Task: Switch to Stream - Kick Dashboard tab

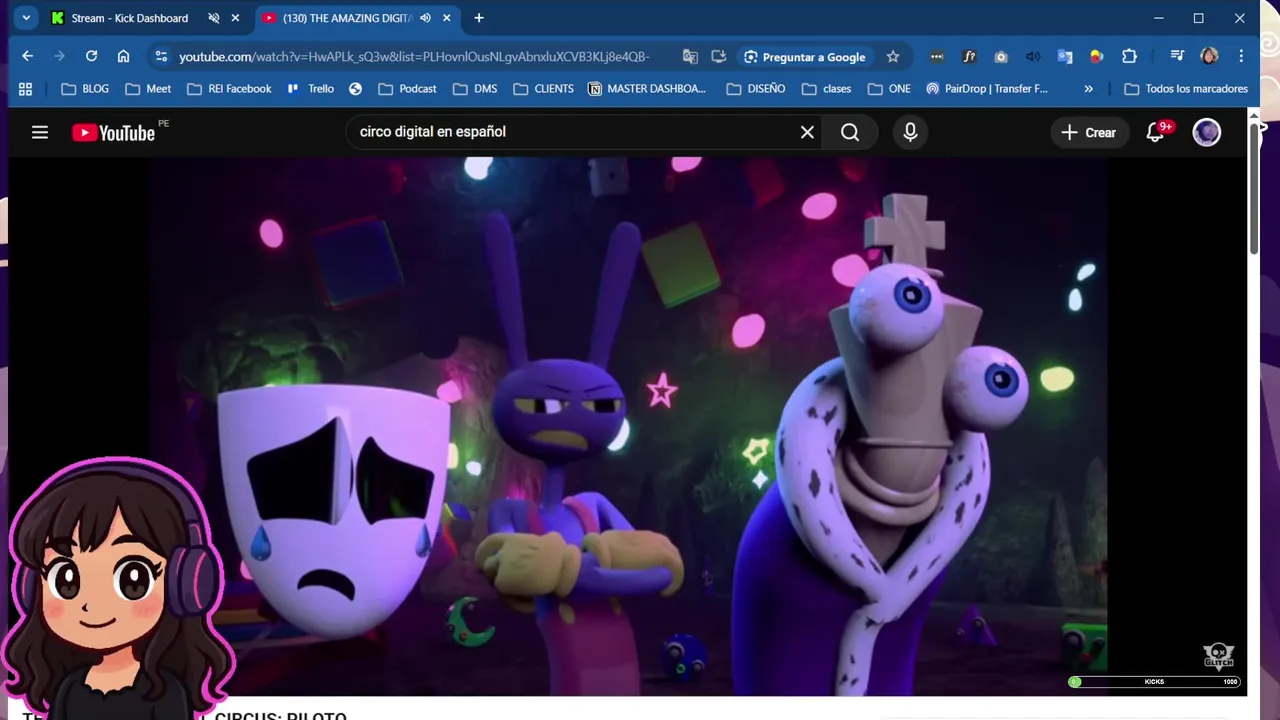Action: tap(130, 18)
